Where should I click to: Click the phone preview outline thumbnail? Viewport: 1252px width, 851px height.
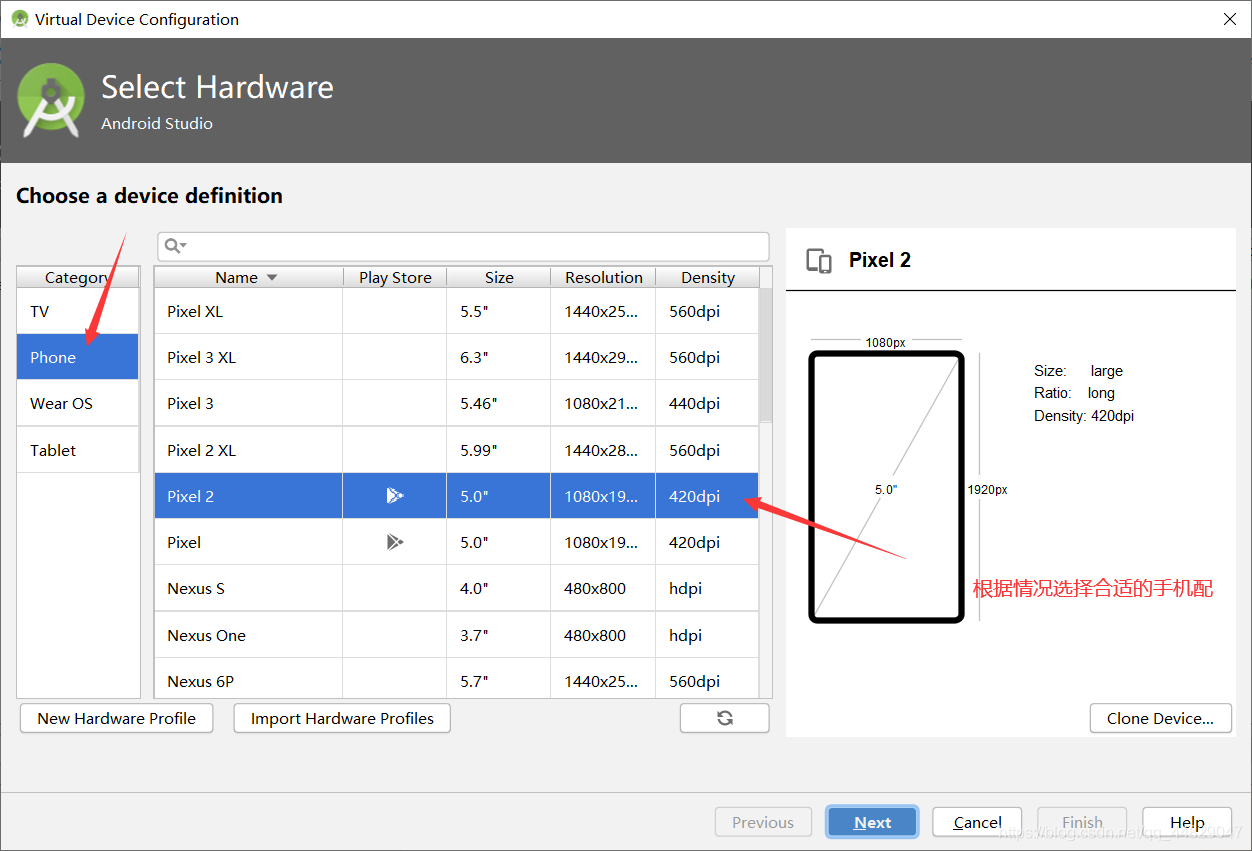coord(886,487)
